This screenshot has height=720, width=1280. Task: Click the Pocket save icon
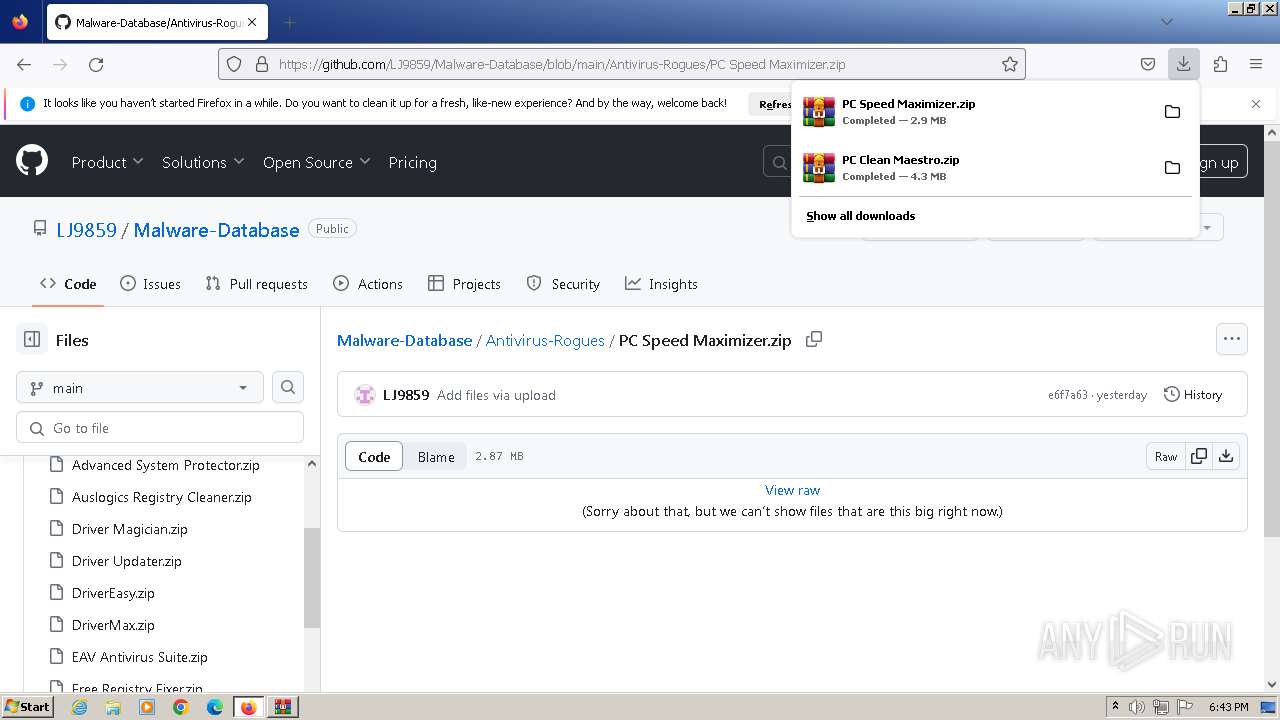point(1148,64)
